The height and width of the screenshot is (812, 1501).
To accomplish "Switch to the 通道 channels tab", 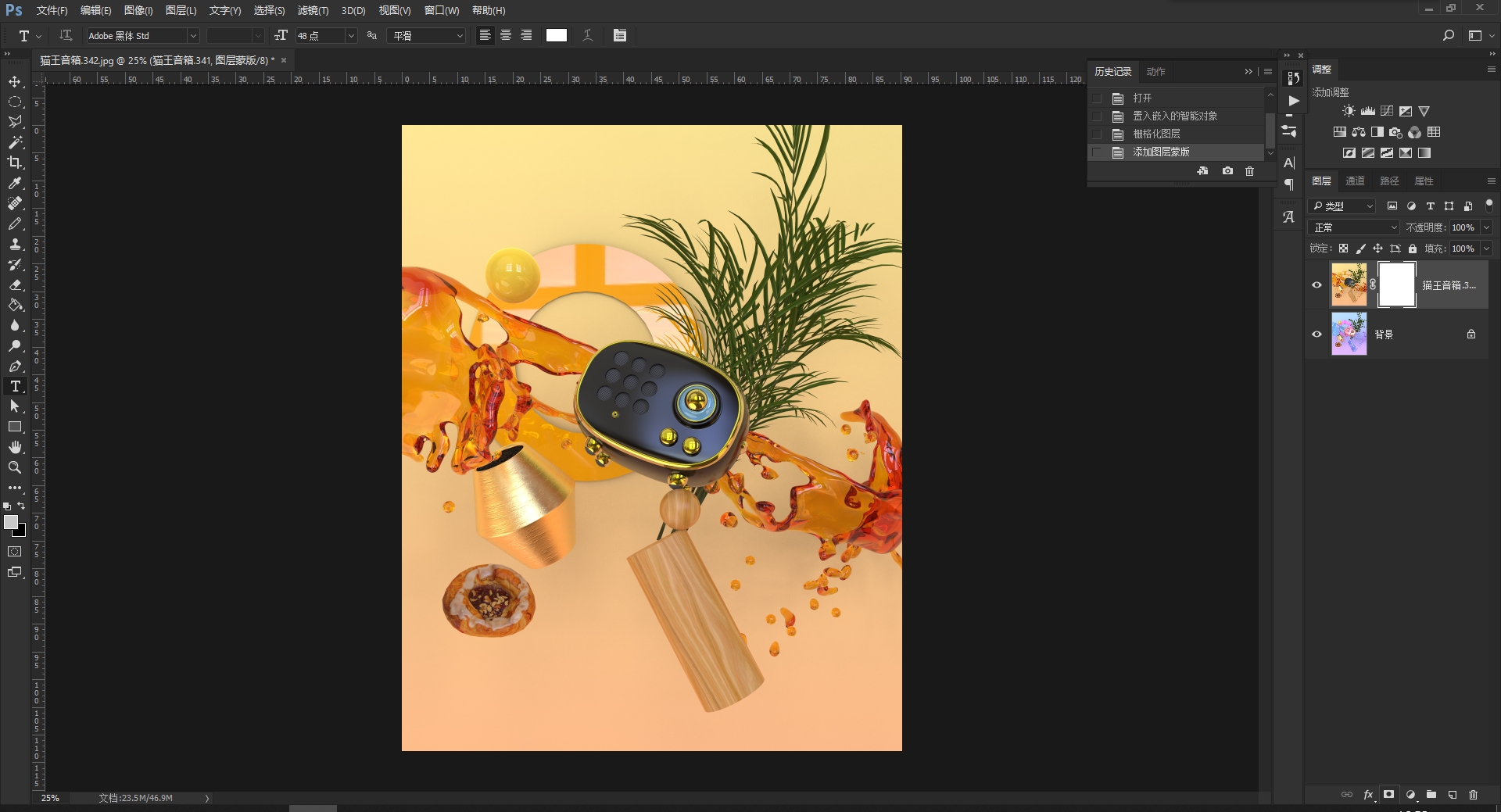I will (1356, 181).
